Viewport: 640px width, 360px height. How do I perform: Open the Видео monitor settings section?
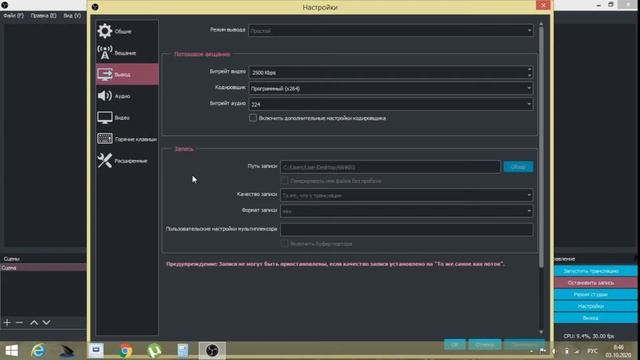click(127, 118)
